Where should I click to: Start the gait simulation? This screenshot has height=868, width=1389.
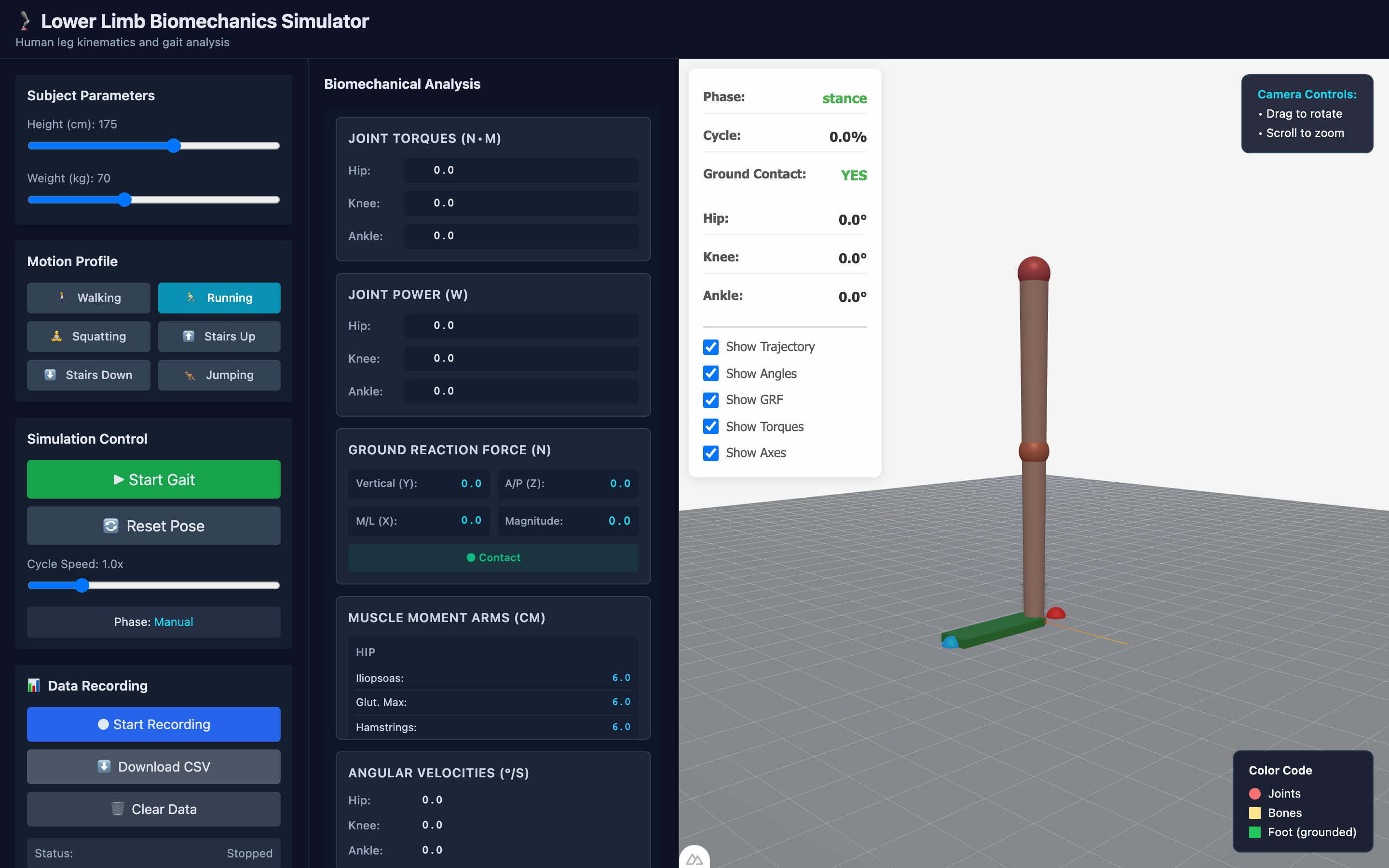coord(154,479)
